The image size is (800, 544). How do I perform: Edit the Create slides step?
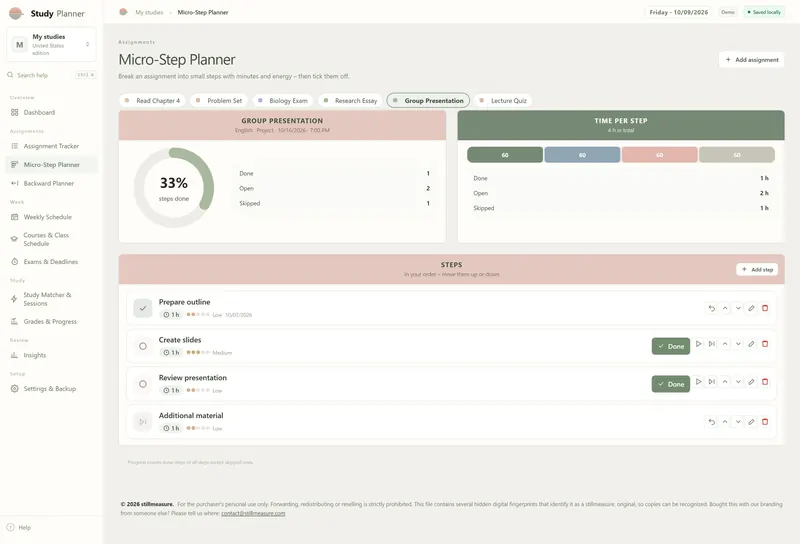[752, 344]
